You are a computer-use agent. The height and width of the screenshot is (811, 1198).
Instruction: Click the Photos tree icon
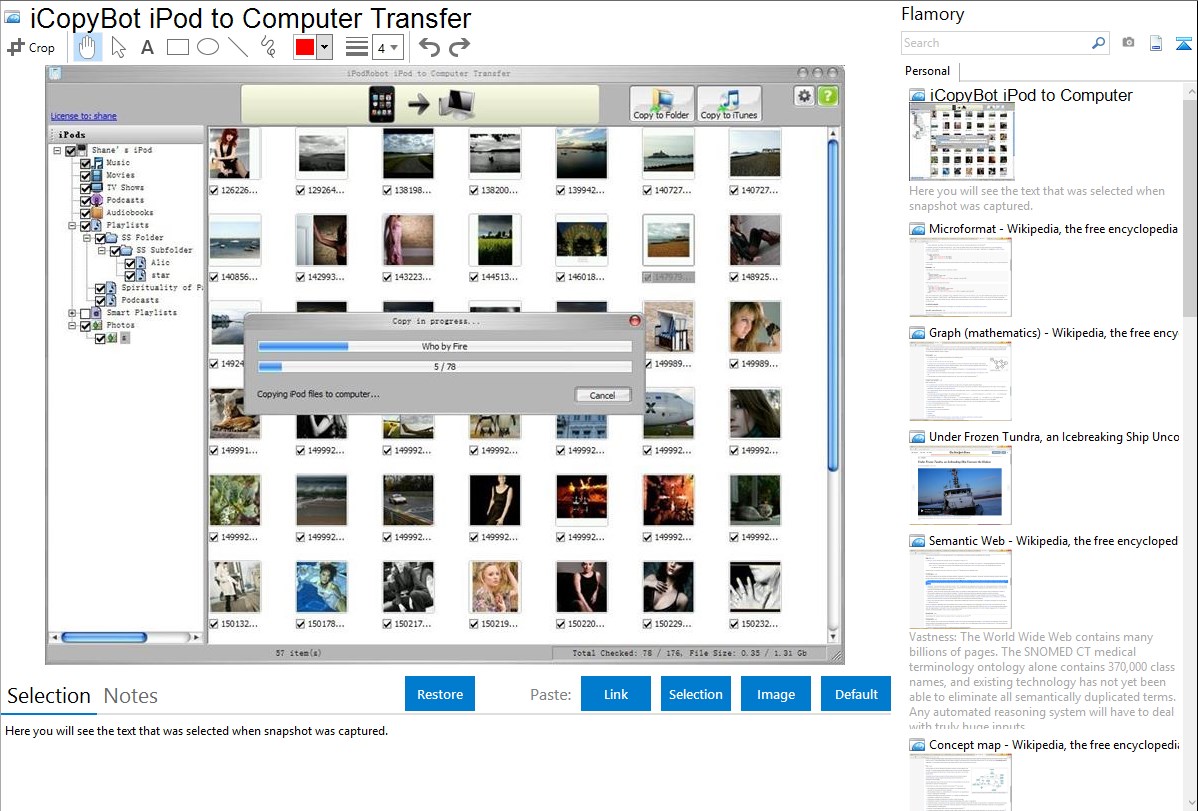(x=97, y=325)
